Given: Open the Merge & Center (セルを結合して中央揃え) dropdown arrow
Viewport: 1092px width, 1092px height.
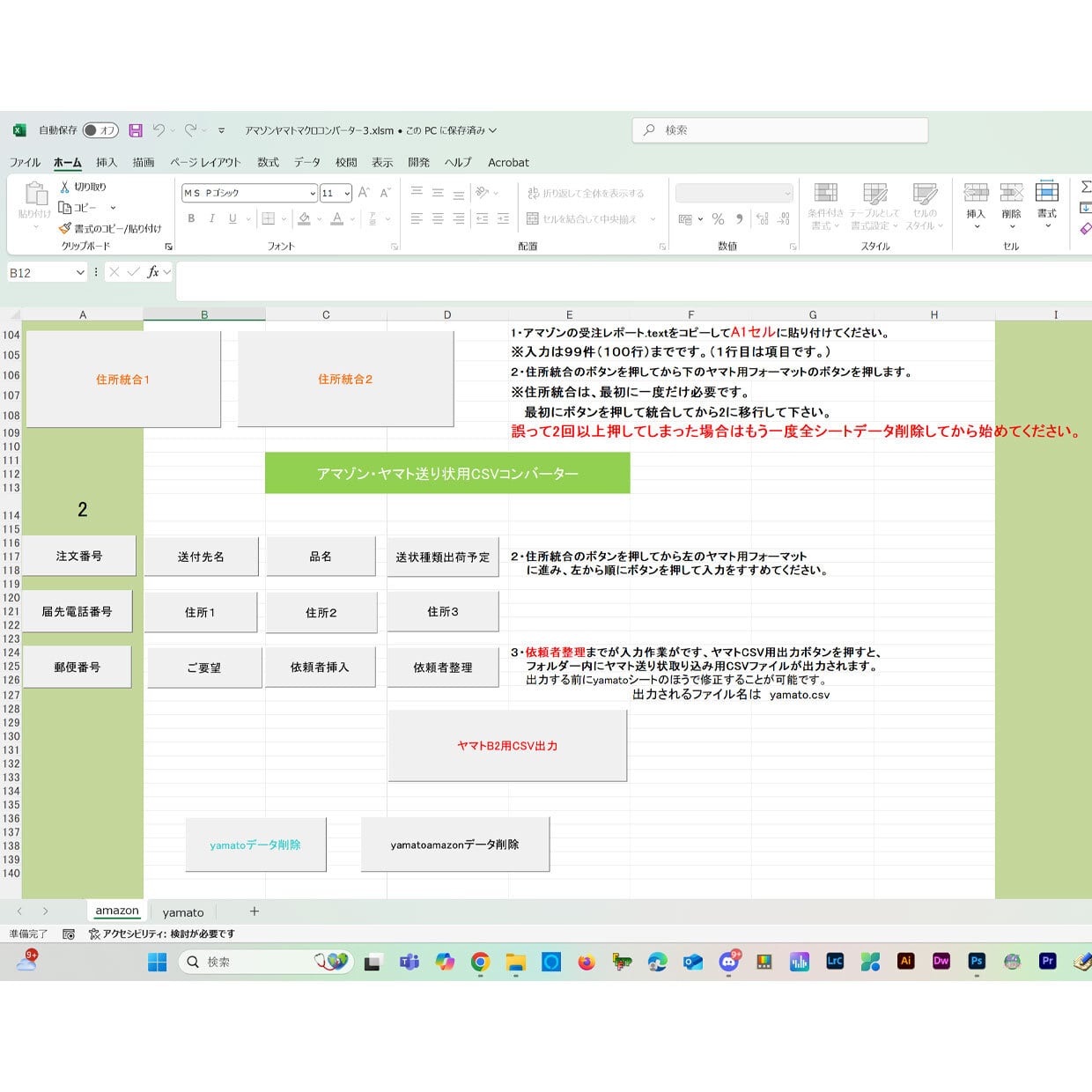Looking at the screenshot, I should [653, 219].
